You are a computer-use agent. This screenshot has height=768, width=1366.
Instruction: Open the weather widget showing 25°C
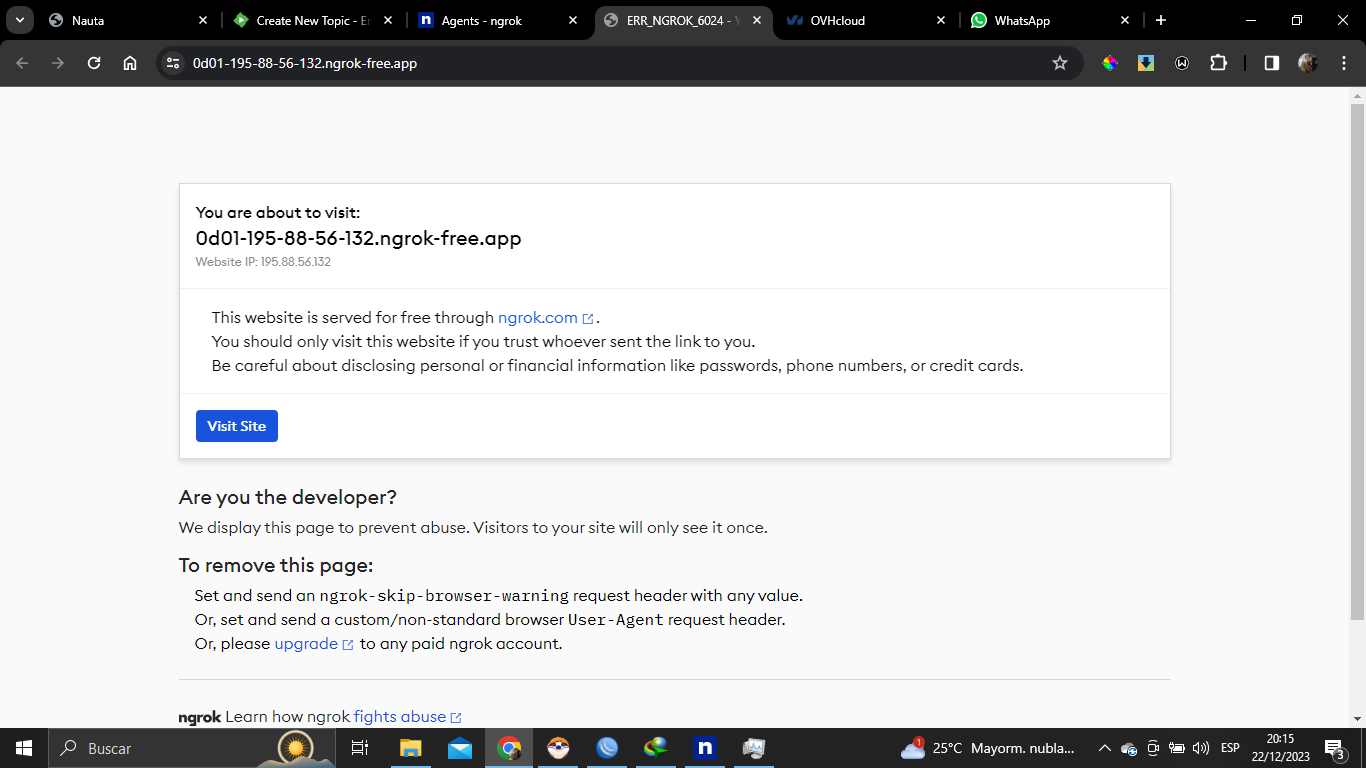[x=989, y=748]
